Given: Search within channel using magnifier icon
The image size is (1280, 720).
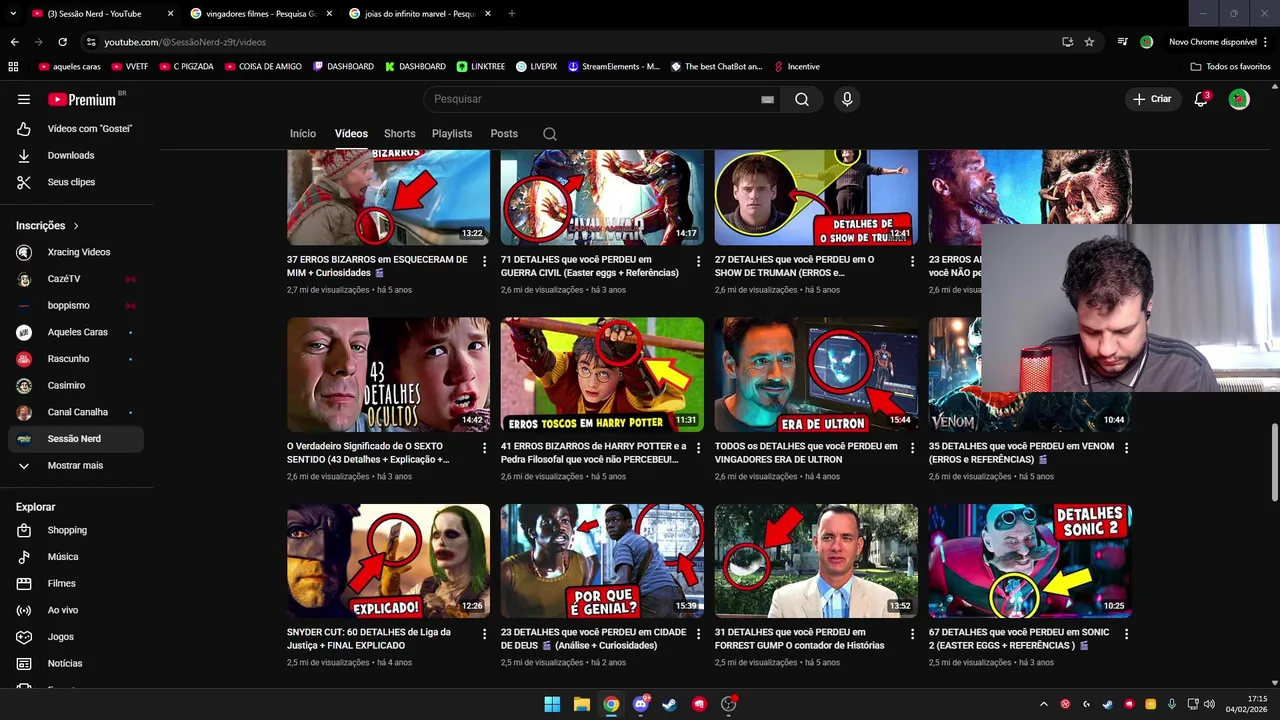Looking at the screenshot, I should coord(550,134).
